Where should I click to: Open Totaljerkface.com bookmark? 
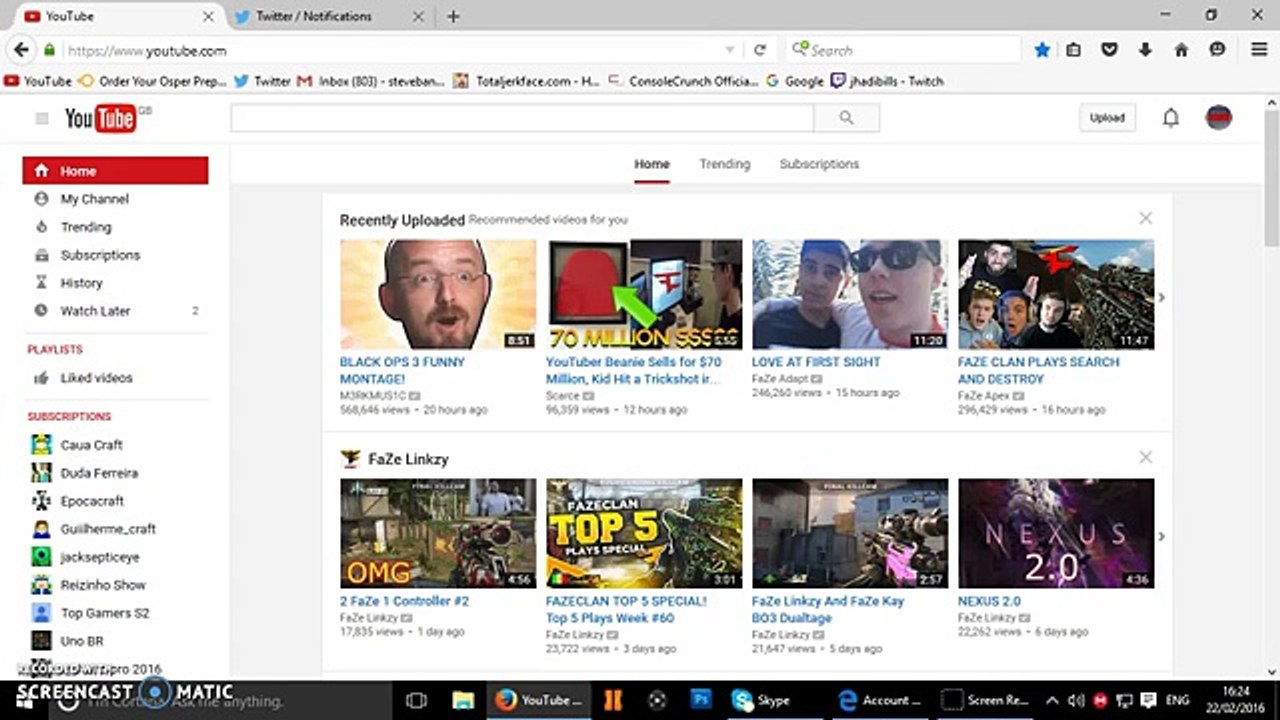click(525, 81)
